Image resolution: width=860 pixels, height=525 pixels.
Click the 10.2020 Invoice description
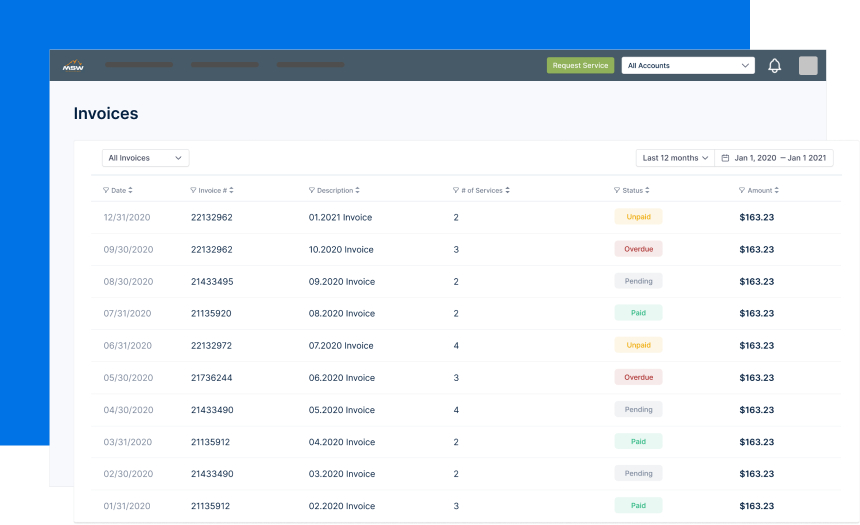pos(341,250)
